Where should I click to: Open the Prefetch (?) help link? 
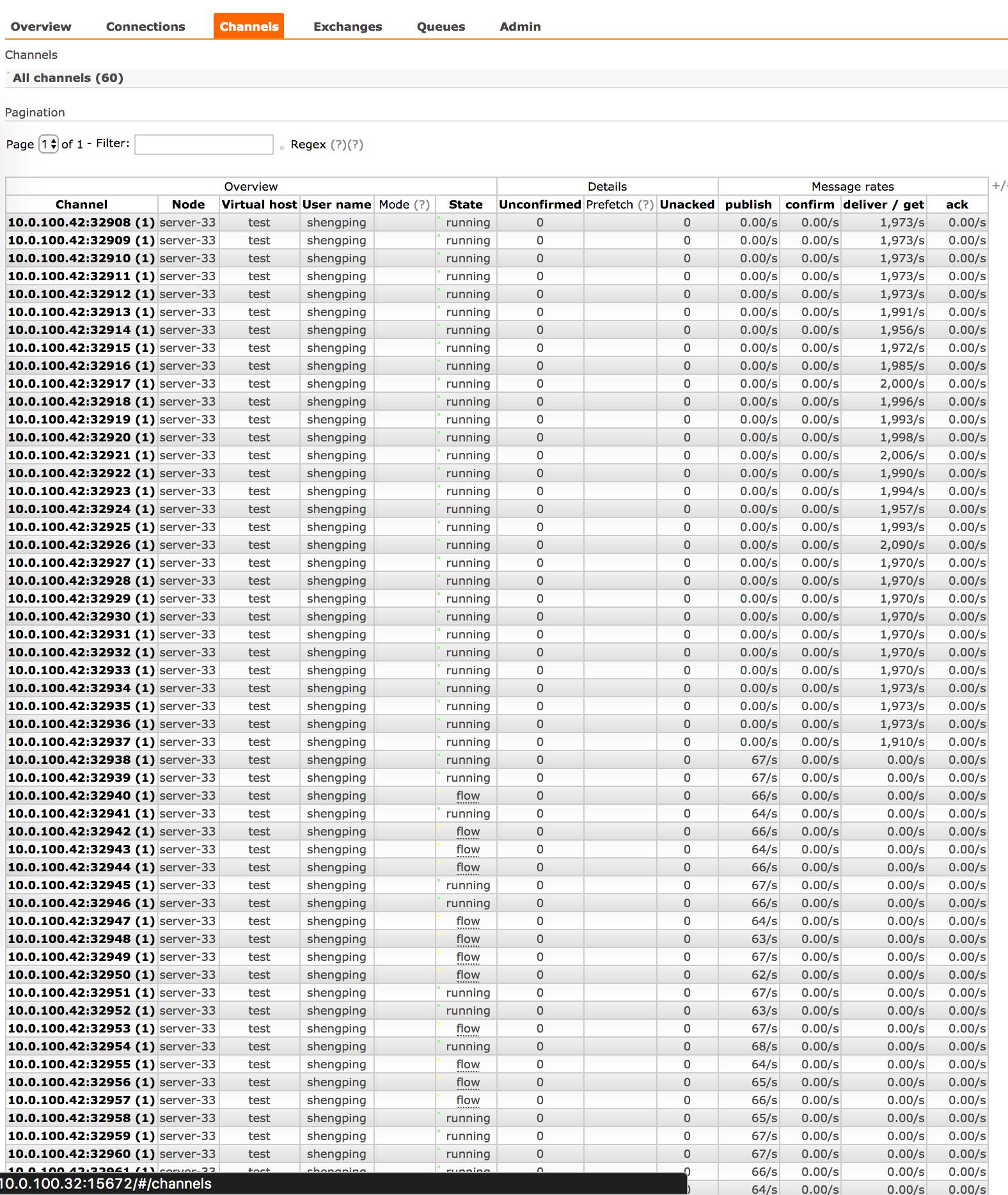point(646,205)
